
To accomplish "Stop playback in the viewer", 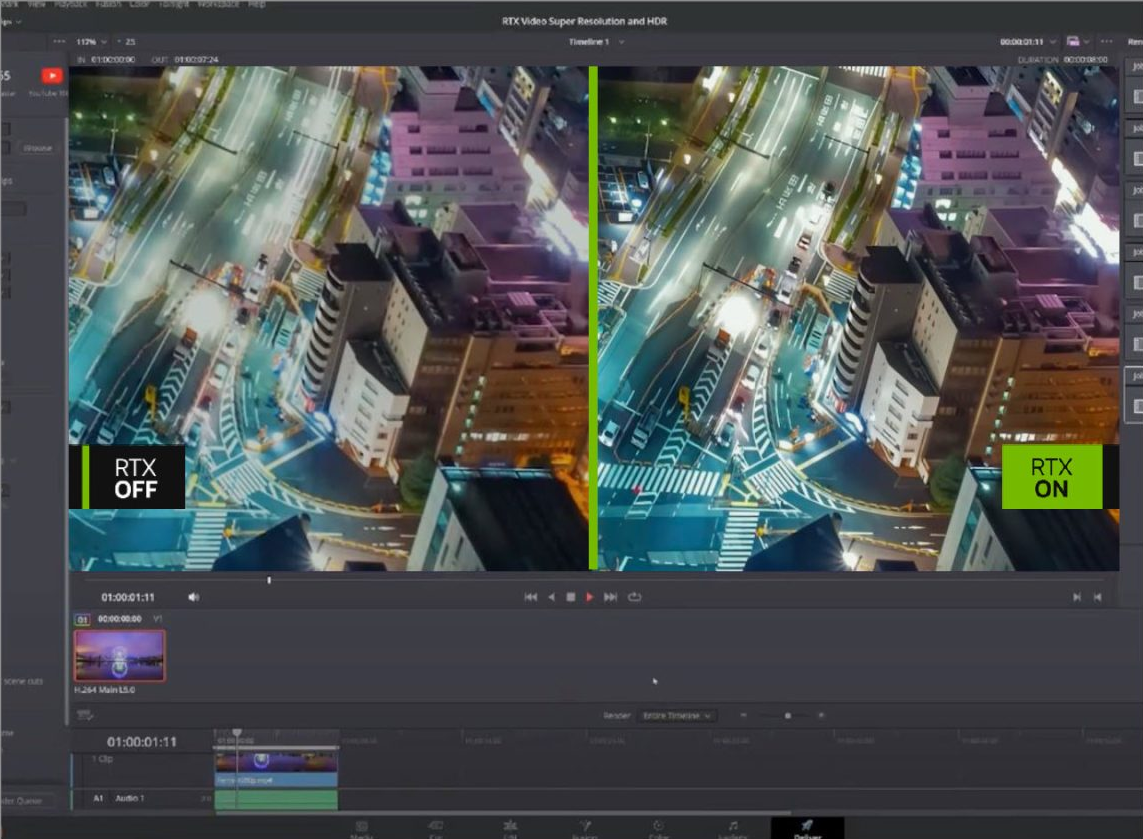I will 570,597.
